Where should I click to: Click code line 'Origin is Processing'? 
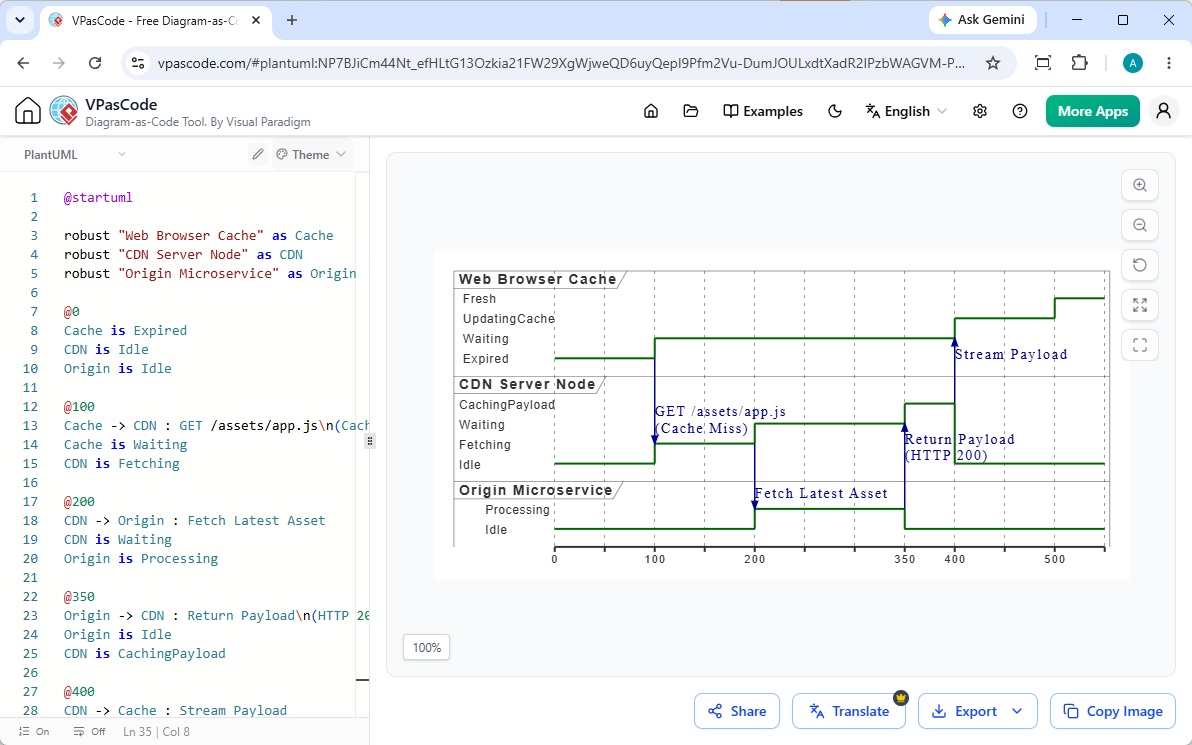(141, 559)
